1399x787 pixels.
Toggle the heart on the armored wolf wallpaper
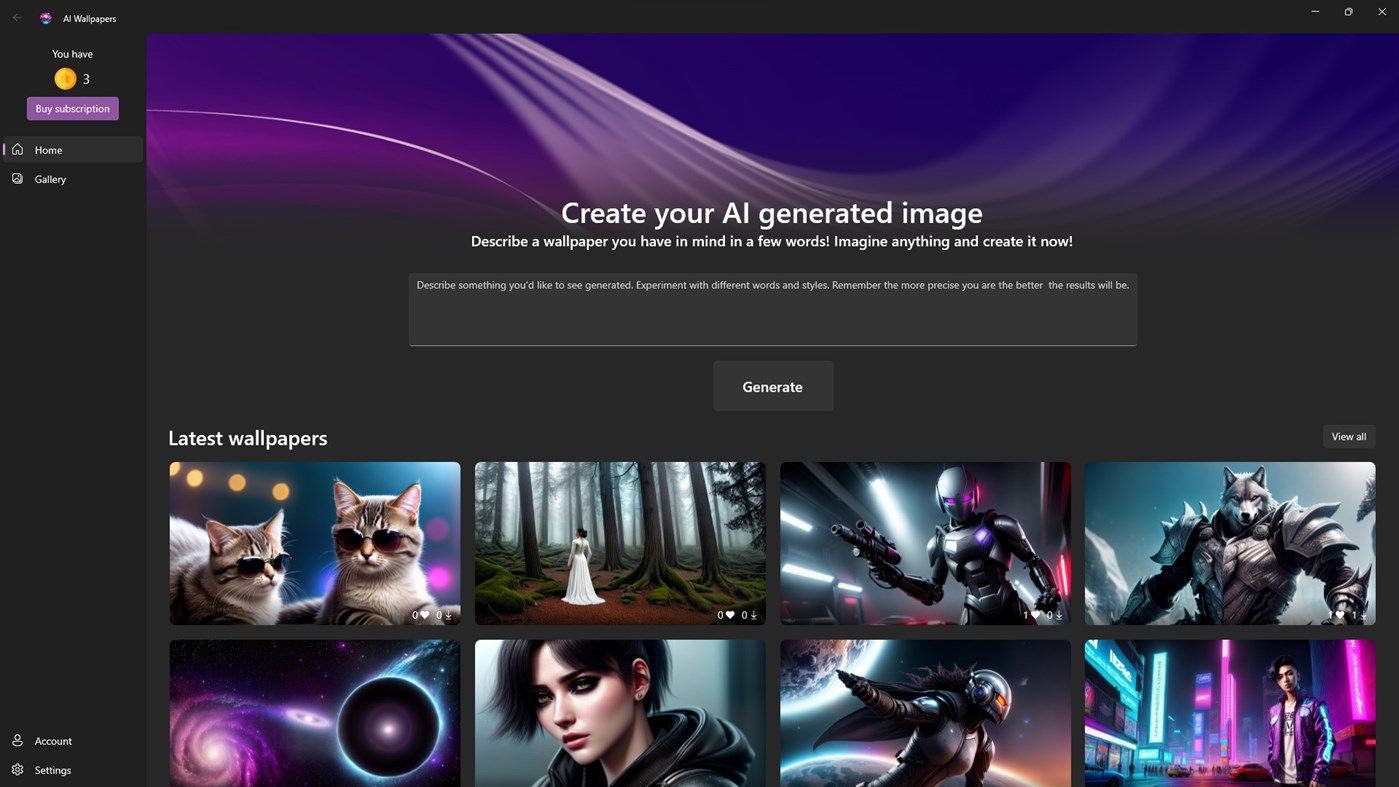click(1340, 615)
